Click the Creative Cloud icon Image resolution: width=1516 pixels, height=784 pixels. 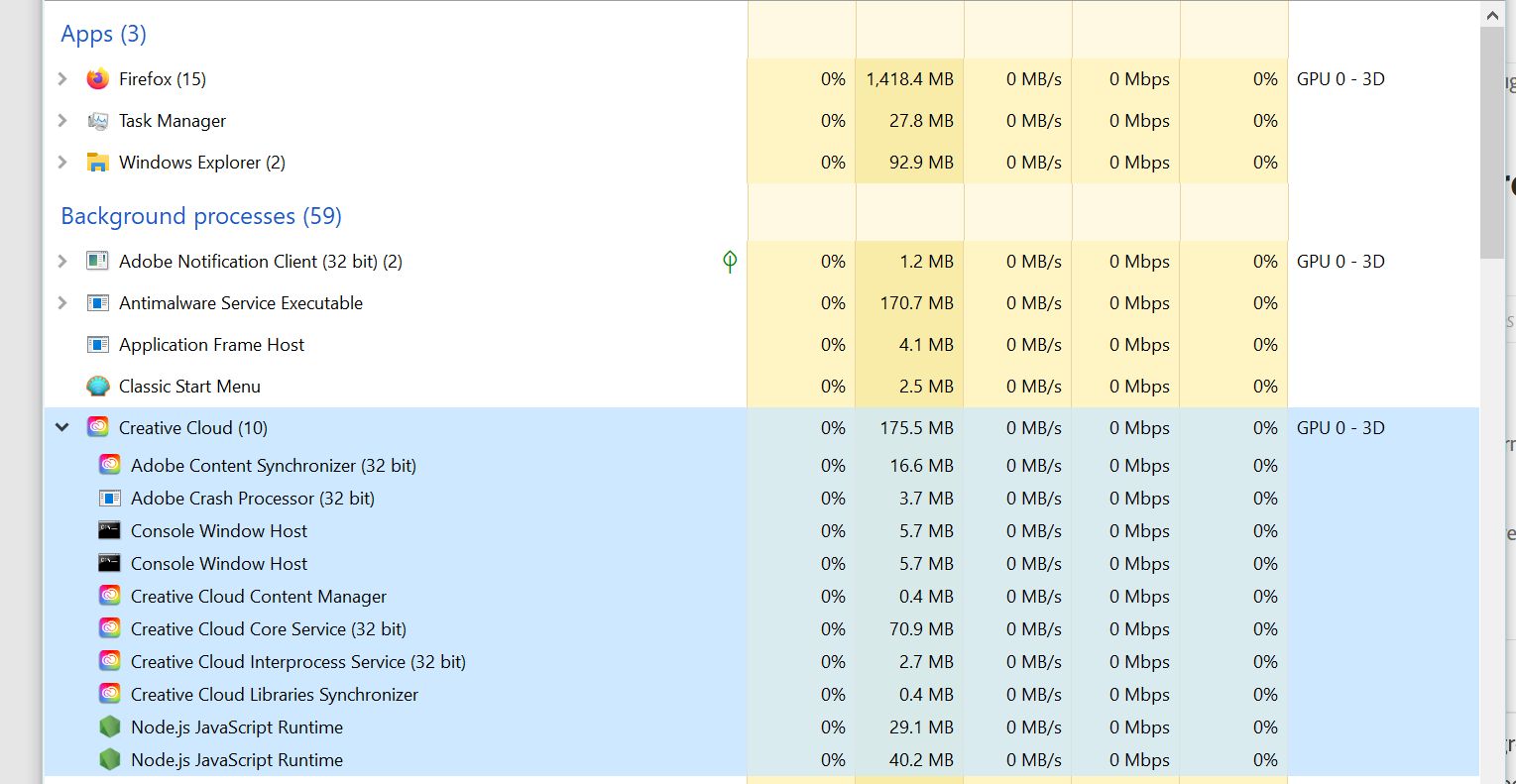(98, 427)
